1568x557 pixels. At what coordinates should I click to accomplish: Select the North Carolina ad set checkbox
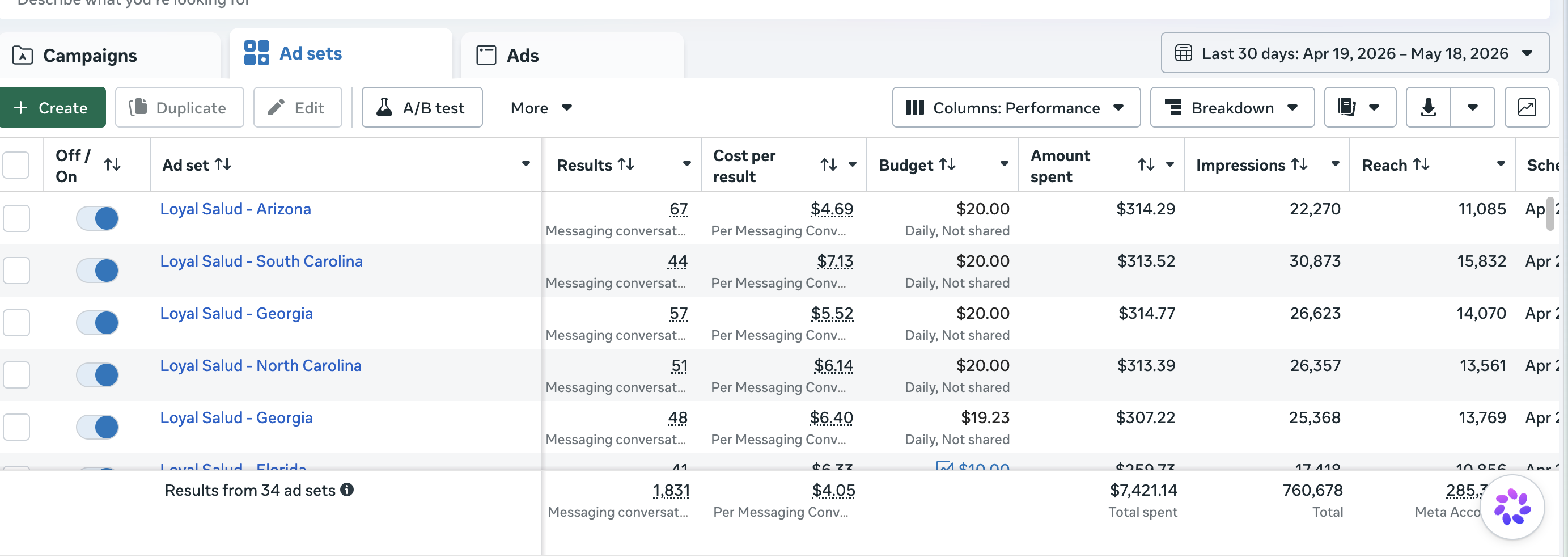click(x=16, y=375)
